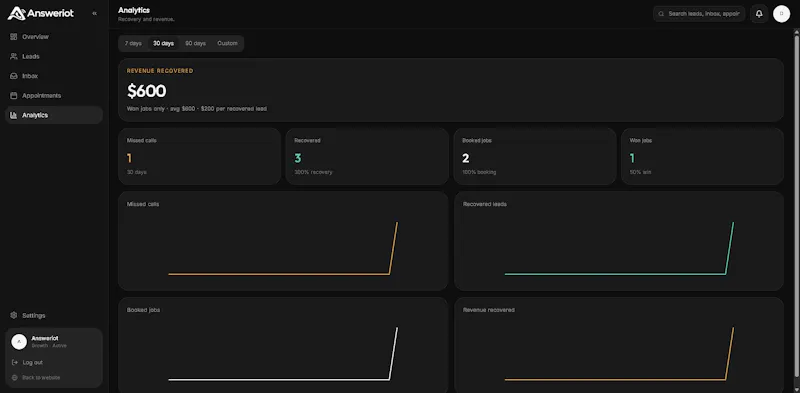Click the Booked jobs count 2
Viewport: 800px width, 393px height.
465,158
